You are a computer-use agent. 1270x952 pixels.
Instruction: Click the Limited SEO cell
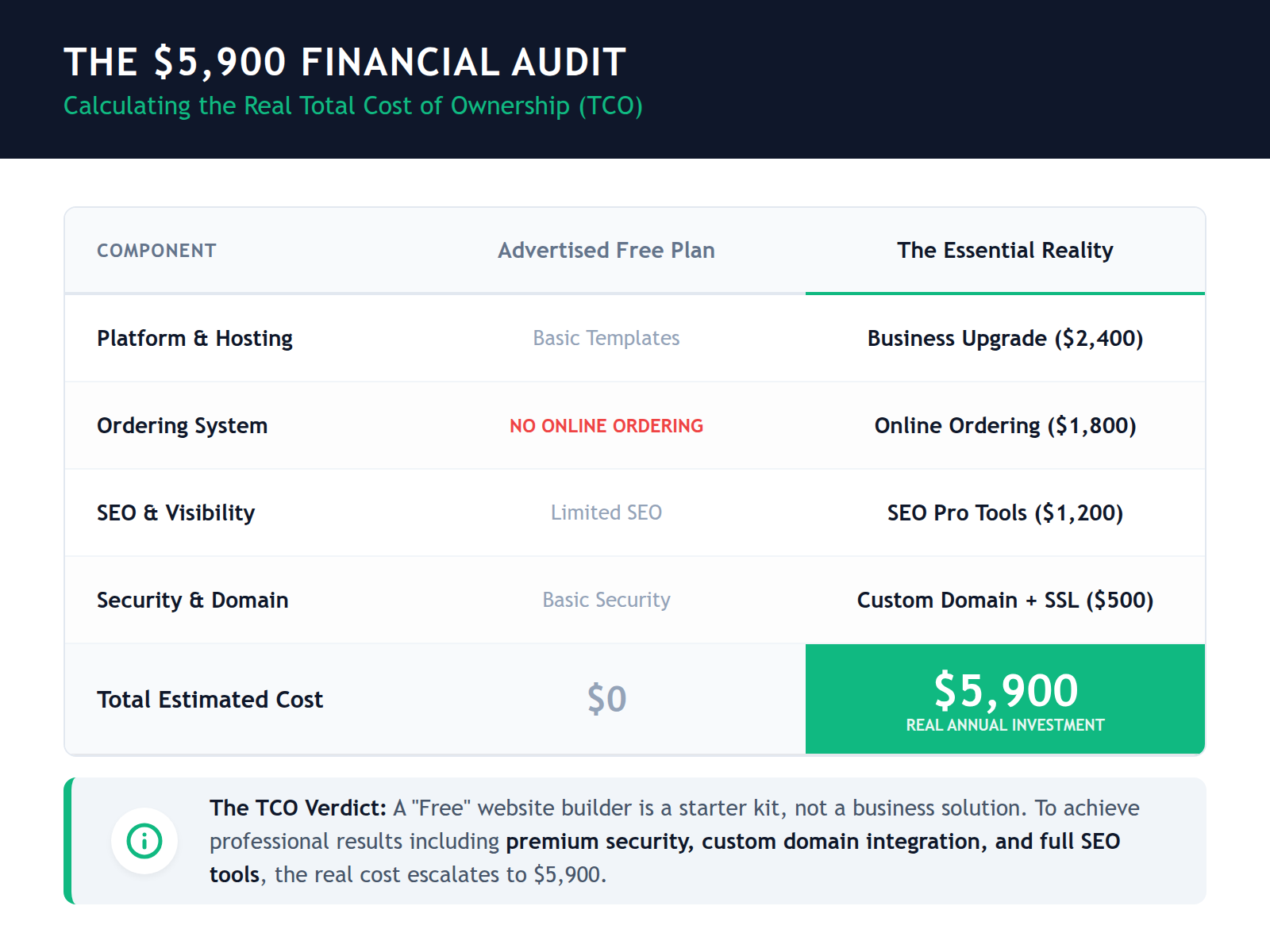pyautogui.click(x=606, y=513)
